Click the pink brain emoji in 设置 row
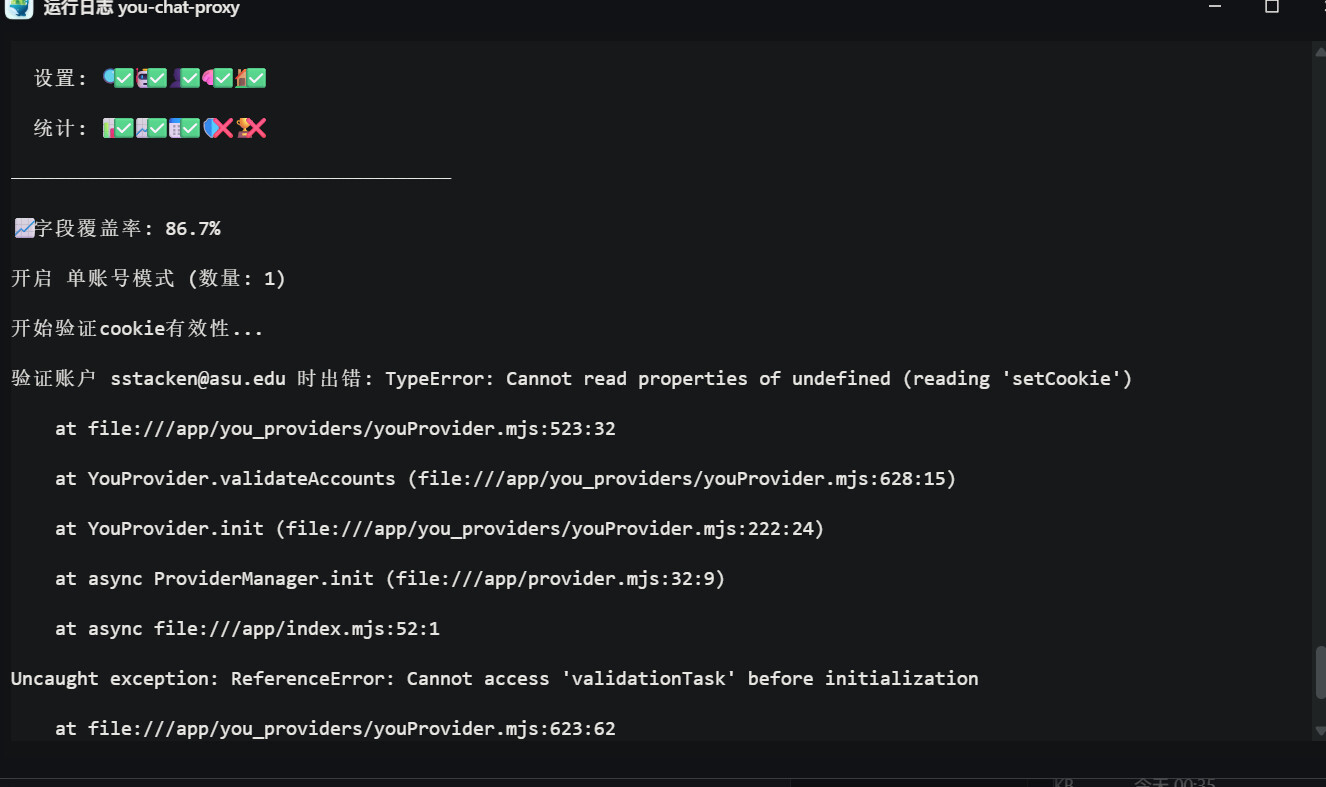Image resolution: width=1326 pixels, height=787 pixels. coord(208,78)
